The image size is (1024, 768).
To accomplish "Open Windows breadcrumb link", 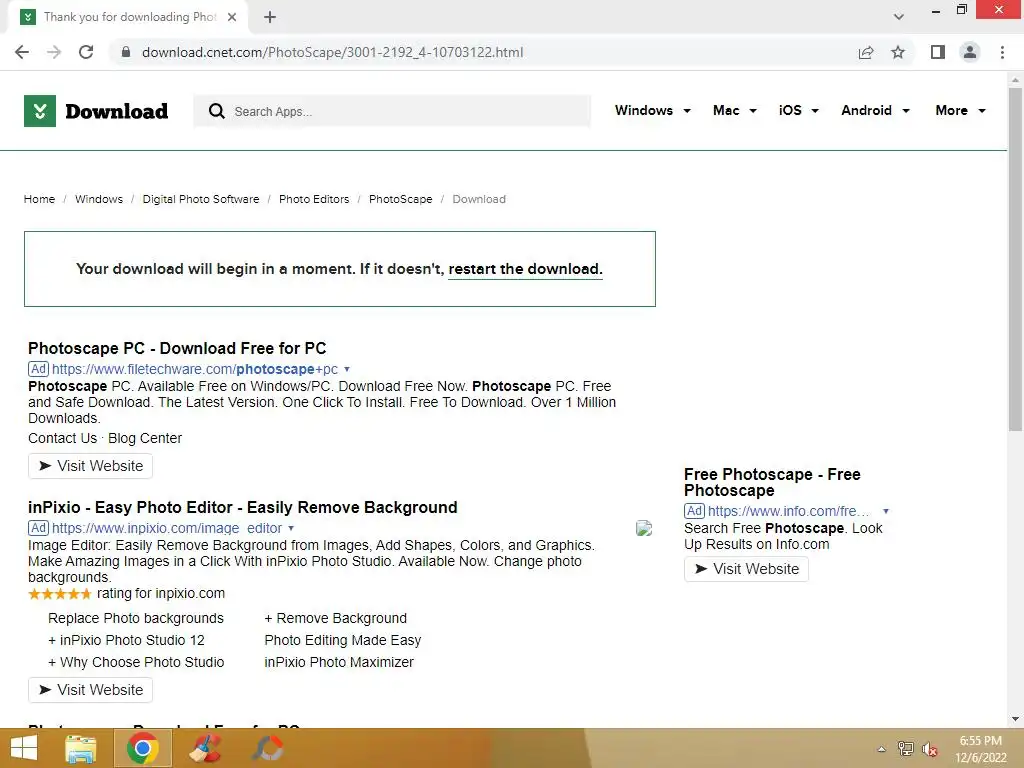I will point(99,199).
